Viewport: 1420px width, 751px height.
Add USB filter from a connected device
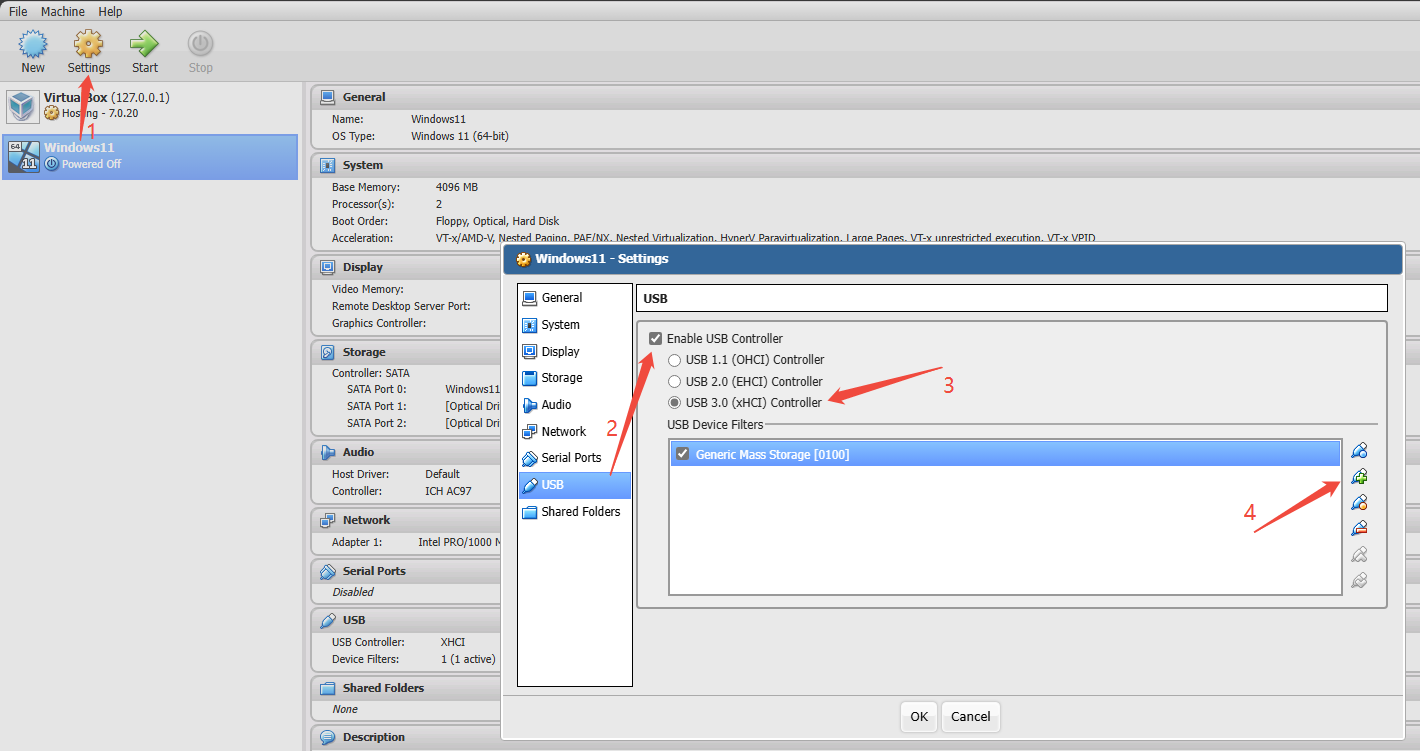click(x=1359, y=477)
